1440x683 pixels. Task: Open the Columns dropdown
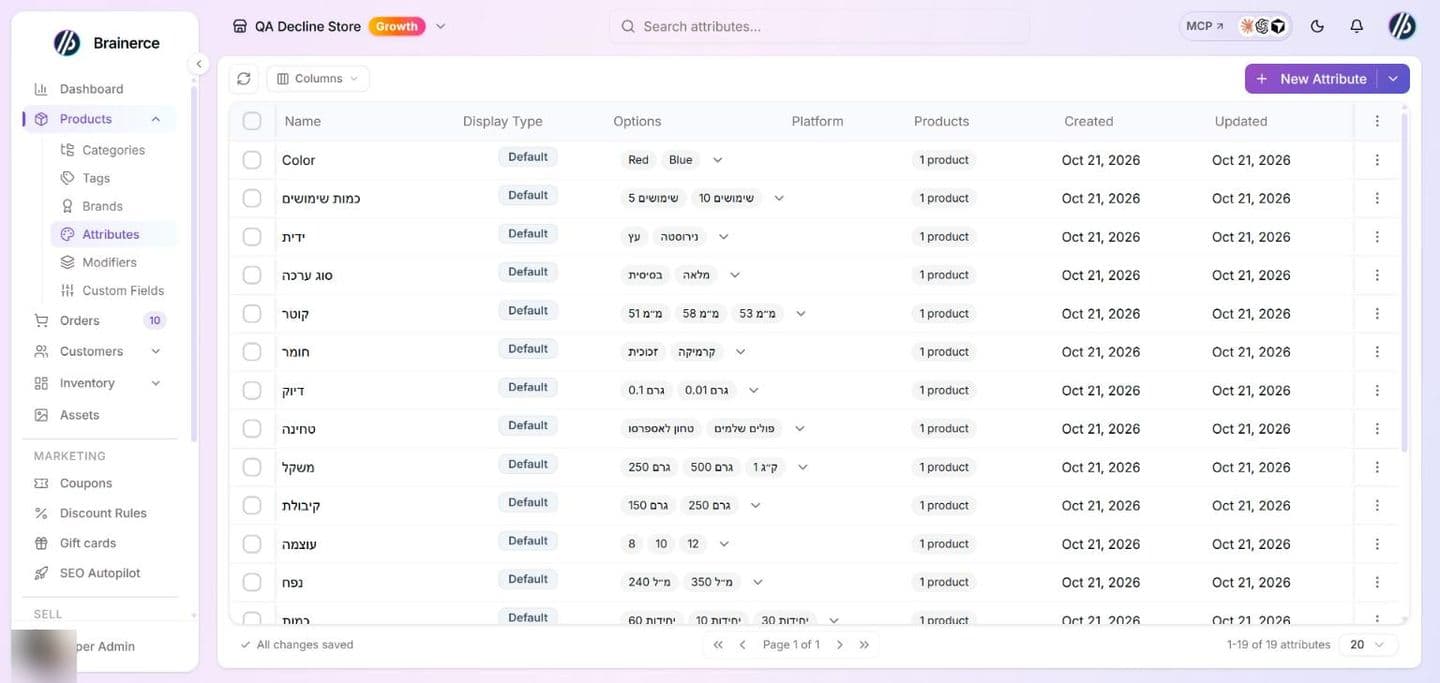click(x=318, y=78)
